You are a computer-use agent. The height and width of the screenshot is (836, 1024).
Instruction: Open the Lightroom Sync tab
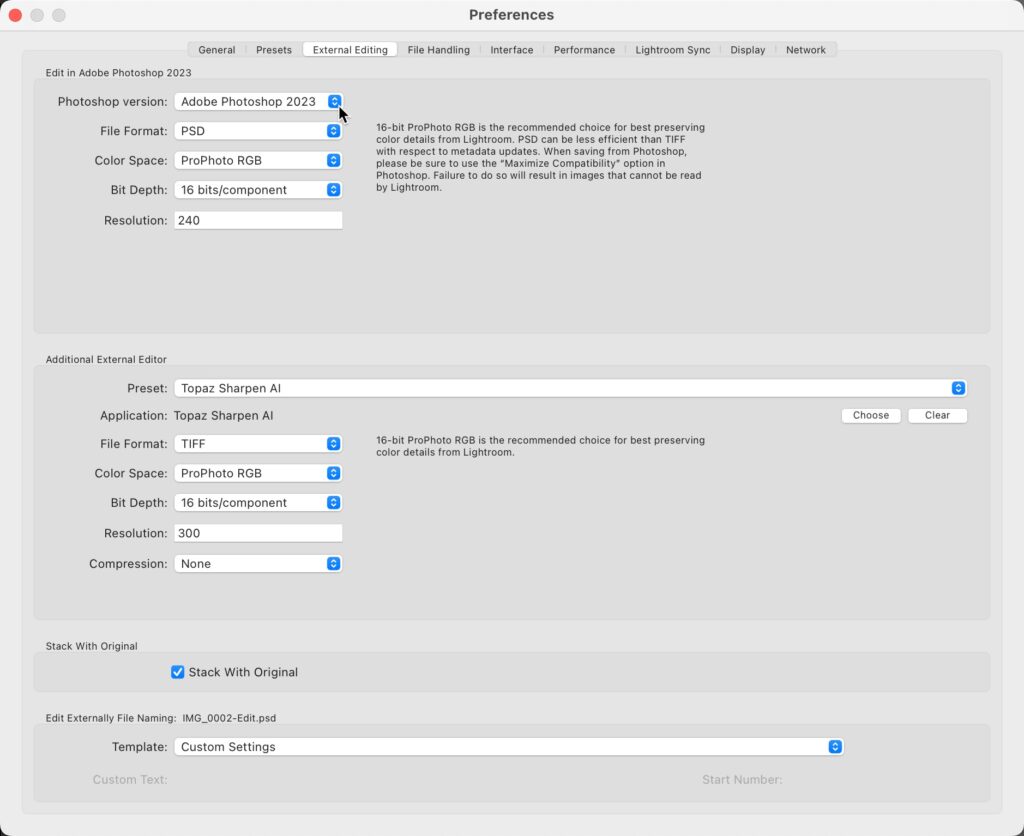click(x=673, y=50)
